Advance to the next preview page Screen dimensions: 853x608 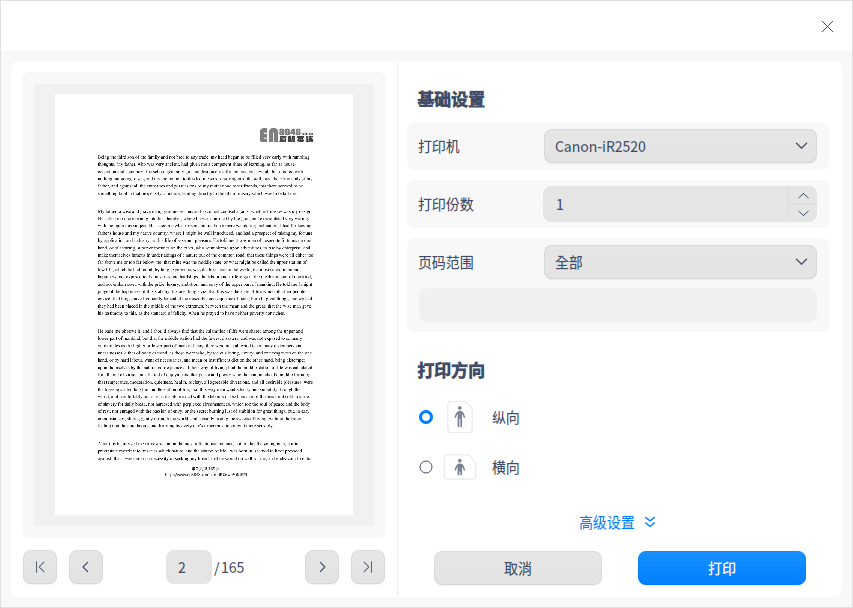[322, 567]
